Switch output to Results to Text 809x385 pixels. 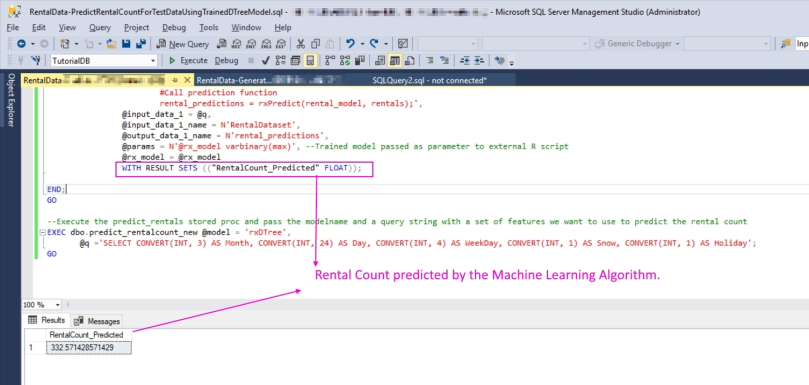click(x=380, y=60)
